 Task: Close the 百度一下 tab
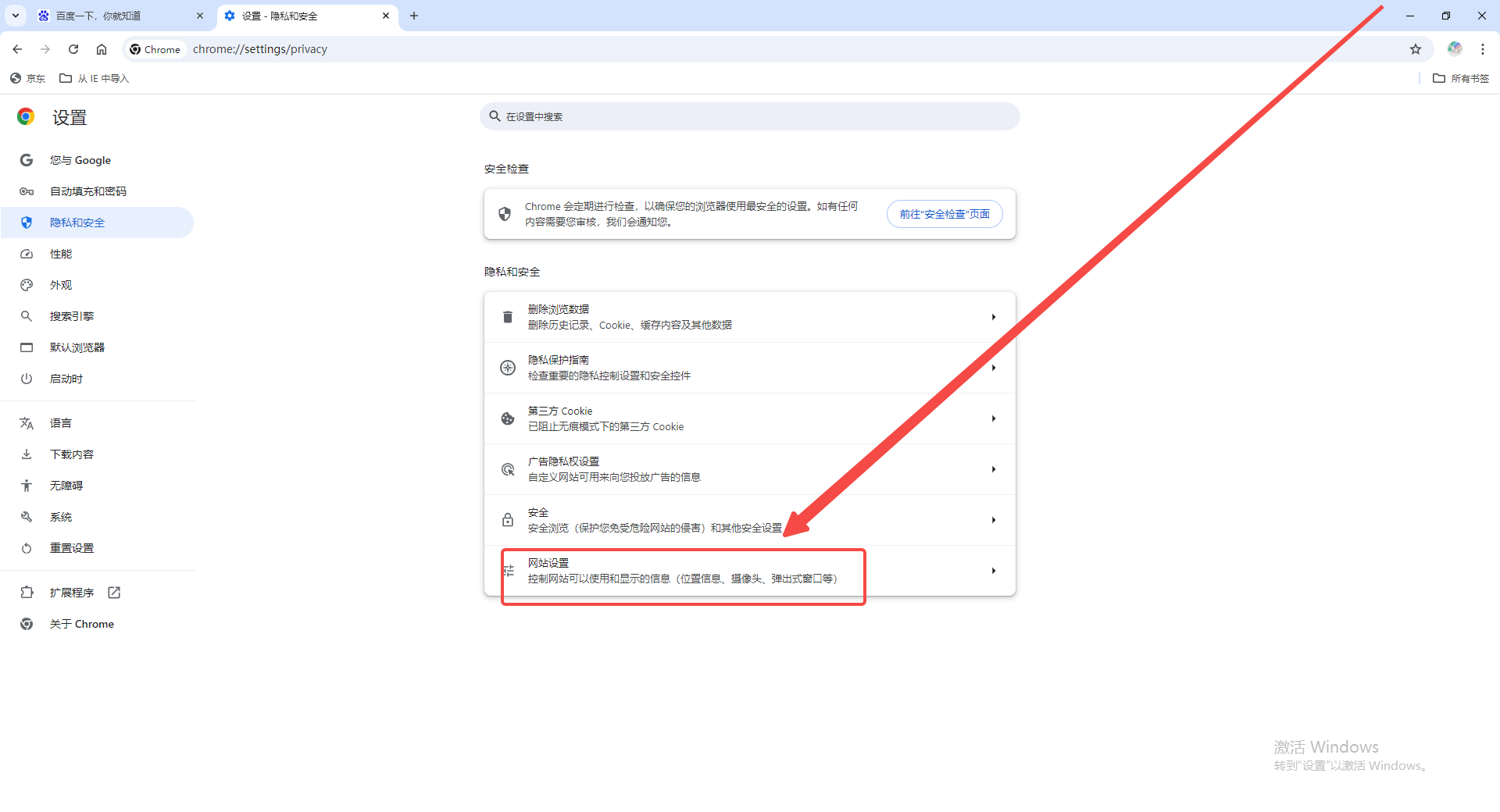coord(200,16)
